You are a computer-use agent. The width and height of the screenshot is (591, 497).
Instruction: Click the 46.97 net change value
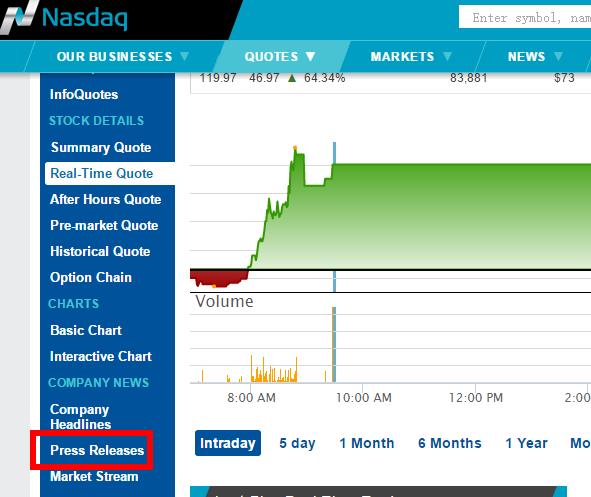(264, 78)
